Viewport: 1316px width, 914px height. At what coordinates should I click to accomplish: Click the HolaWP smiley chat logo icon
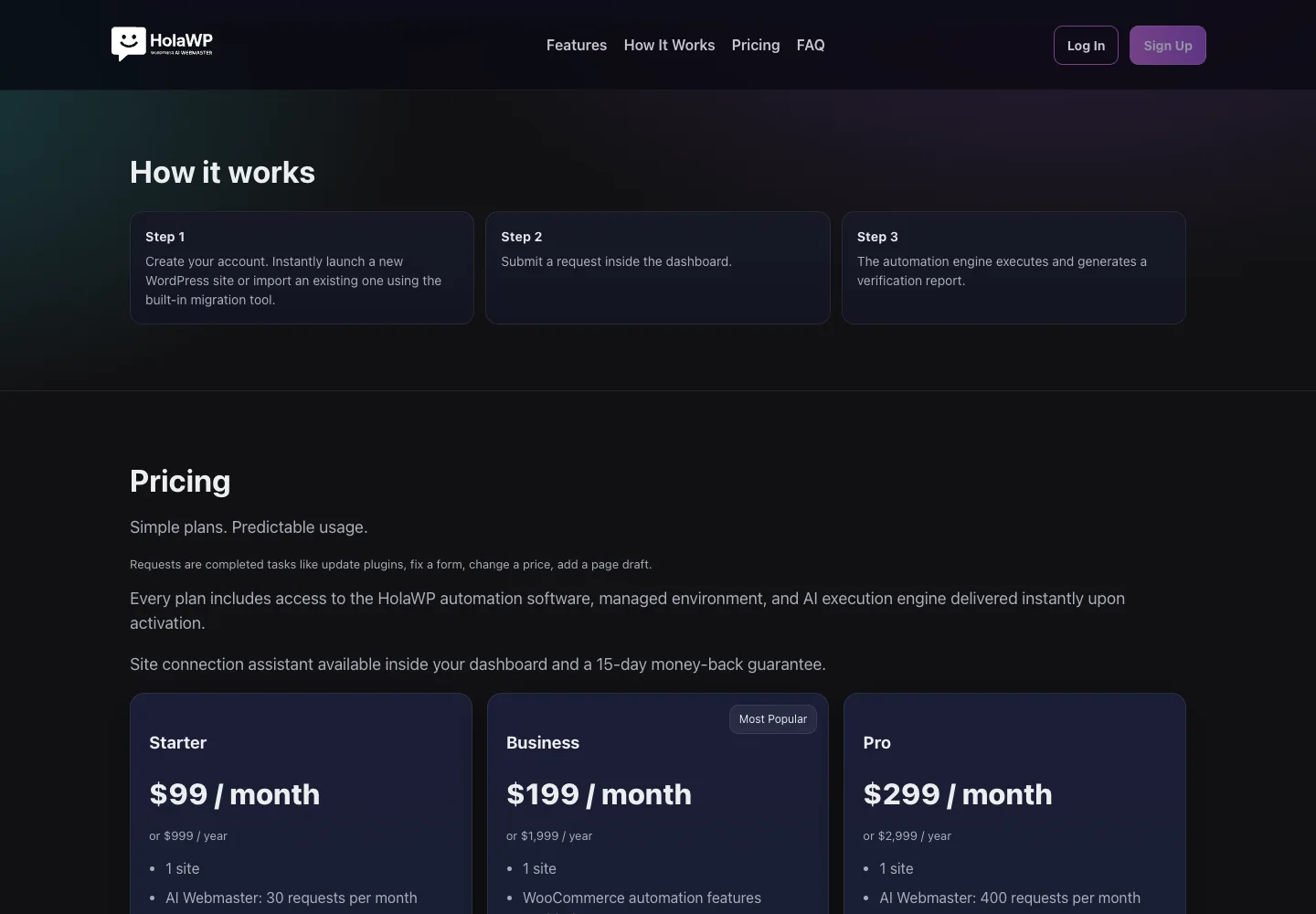tap(129, 44)
